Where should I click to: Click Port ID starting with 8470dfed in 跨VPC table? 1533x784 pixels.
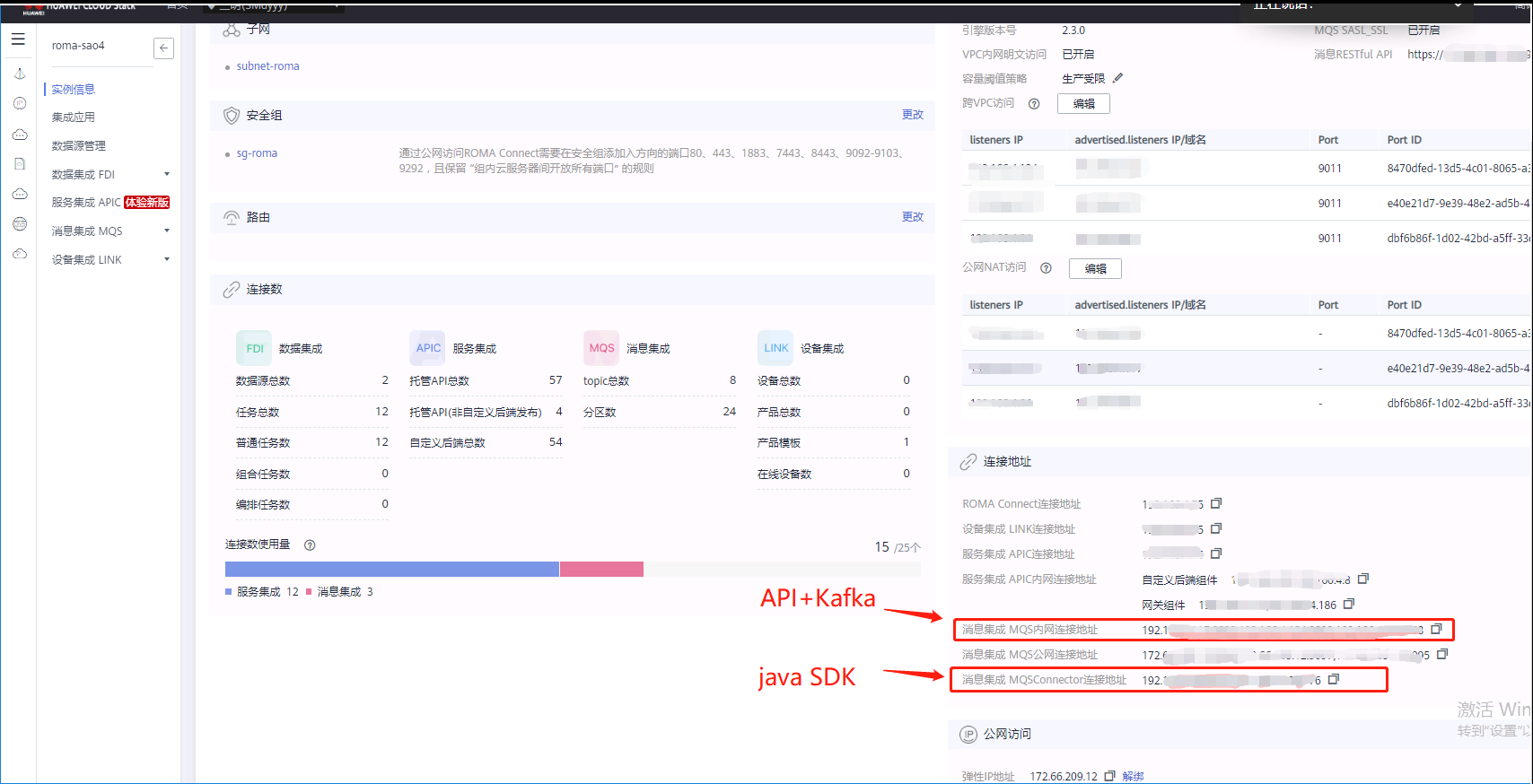click(1458, 169)
